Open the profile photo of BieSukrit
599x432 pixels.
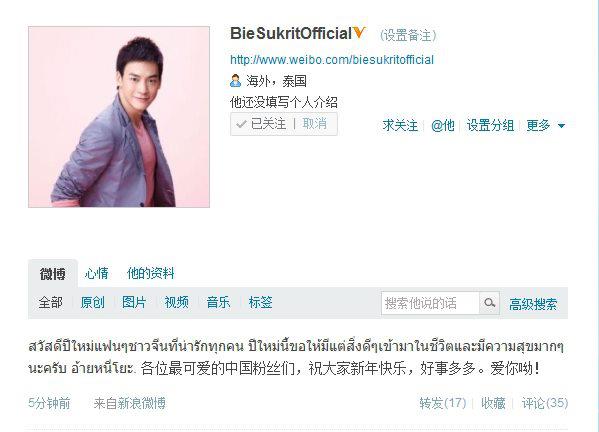coord(119,117)
